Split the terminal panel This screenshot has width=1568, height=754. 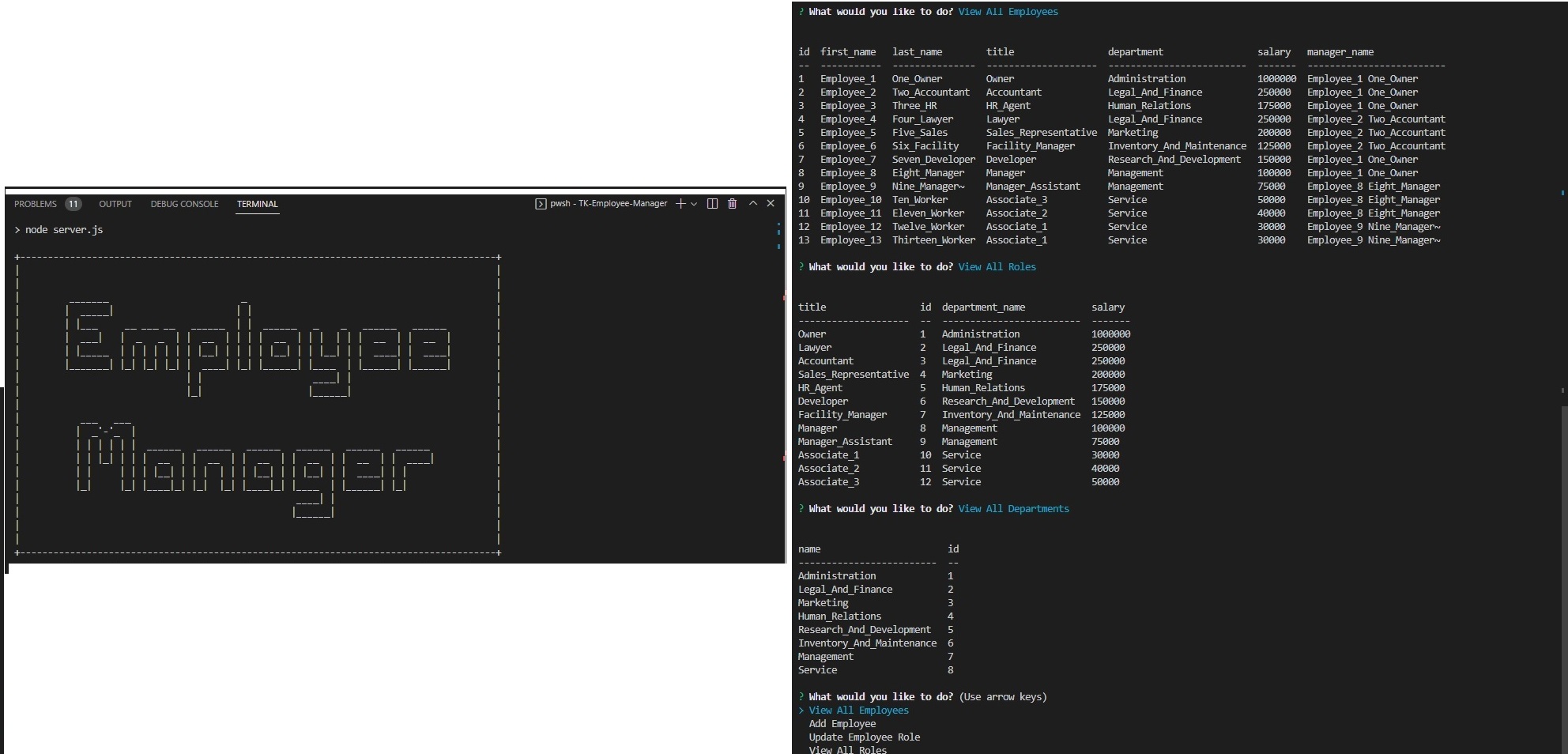point(712,204)
